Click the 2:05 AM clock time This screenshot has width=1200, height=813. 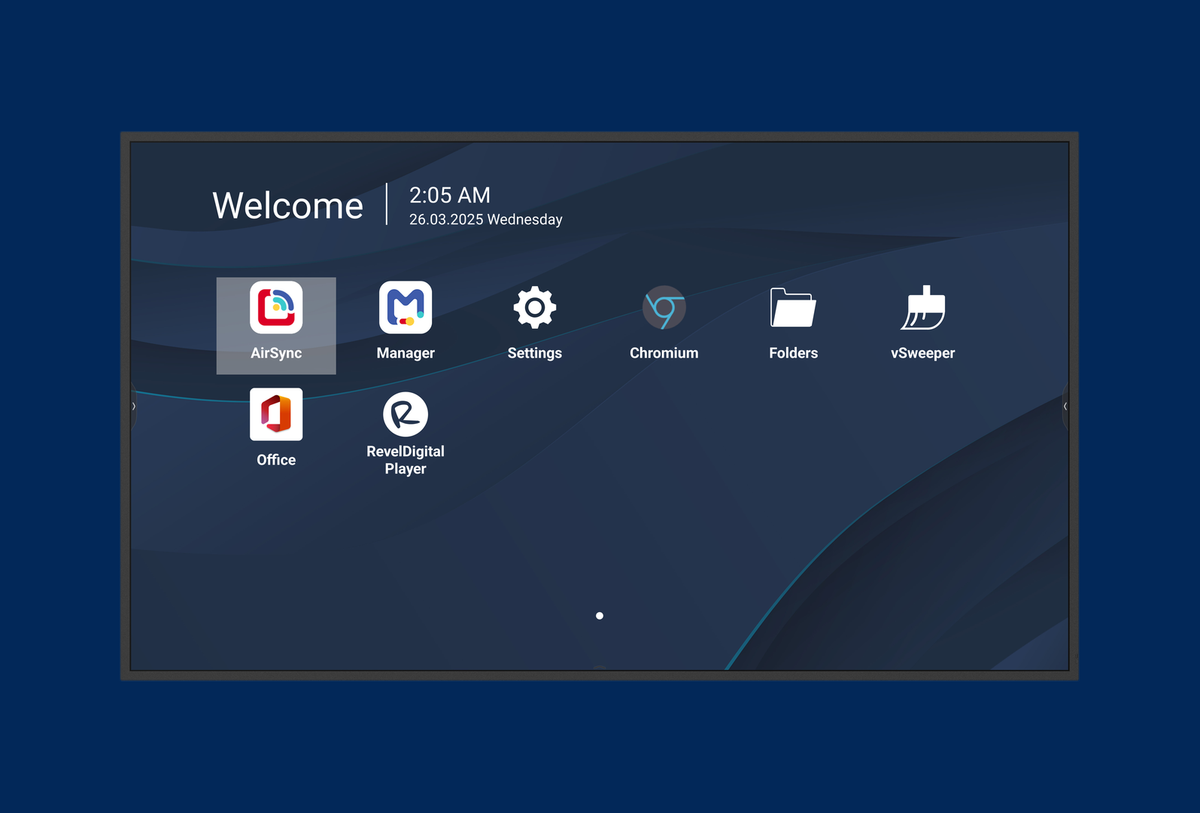tap(450, 196)
